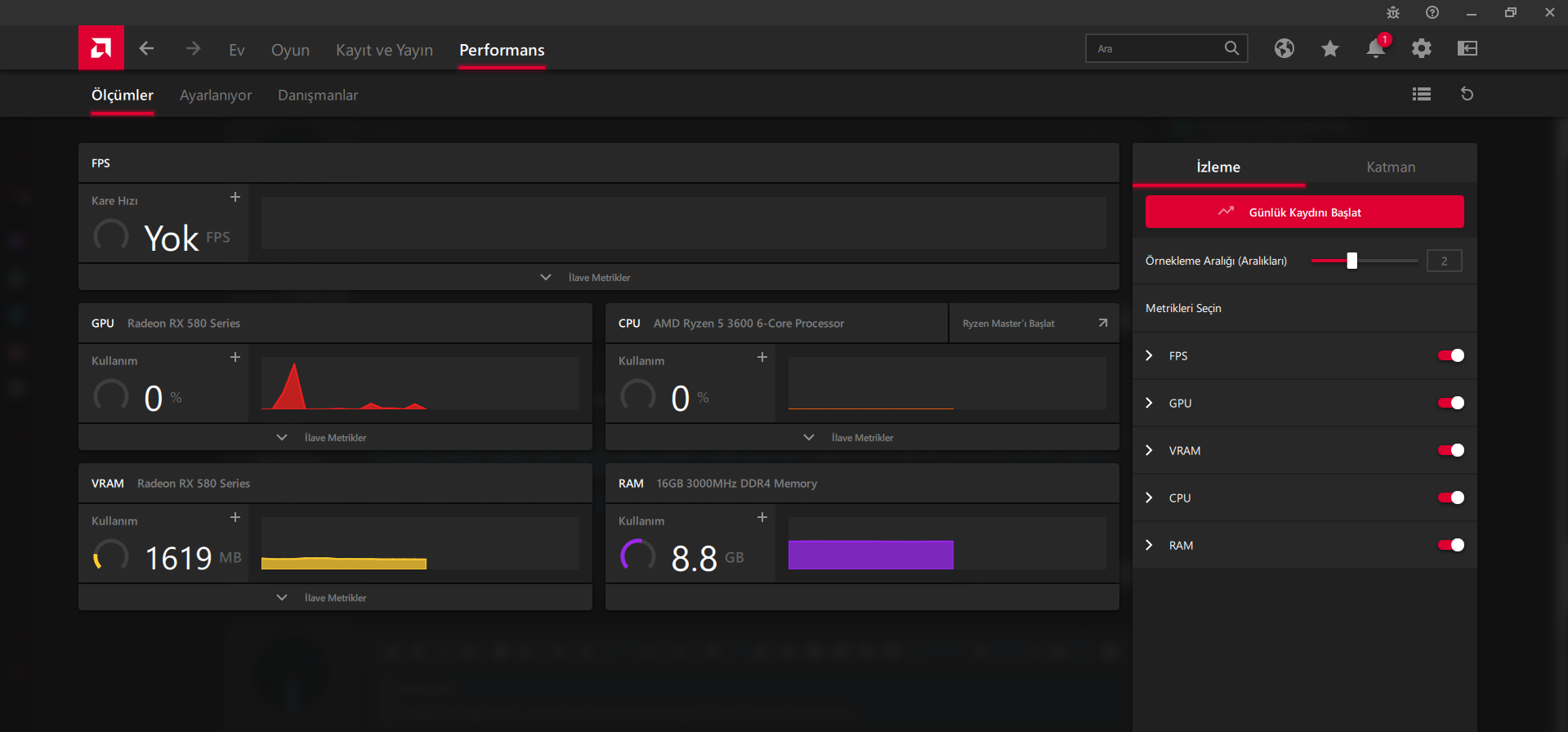Go forward with the right arrow
The image size is (1568, 732).
click(193, 49)
